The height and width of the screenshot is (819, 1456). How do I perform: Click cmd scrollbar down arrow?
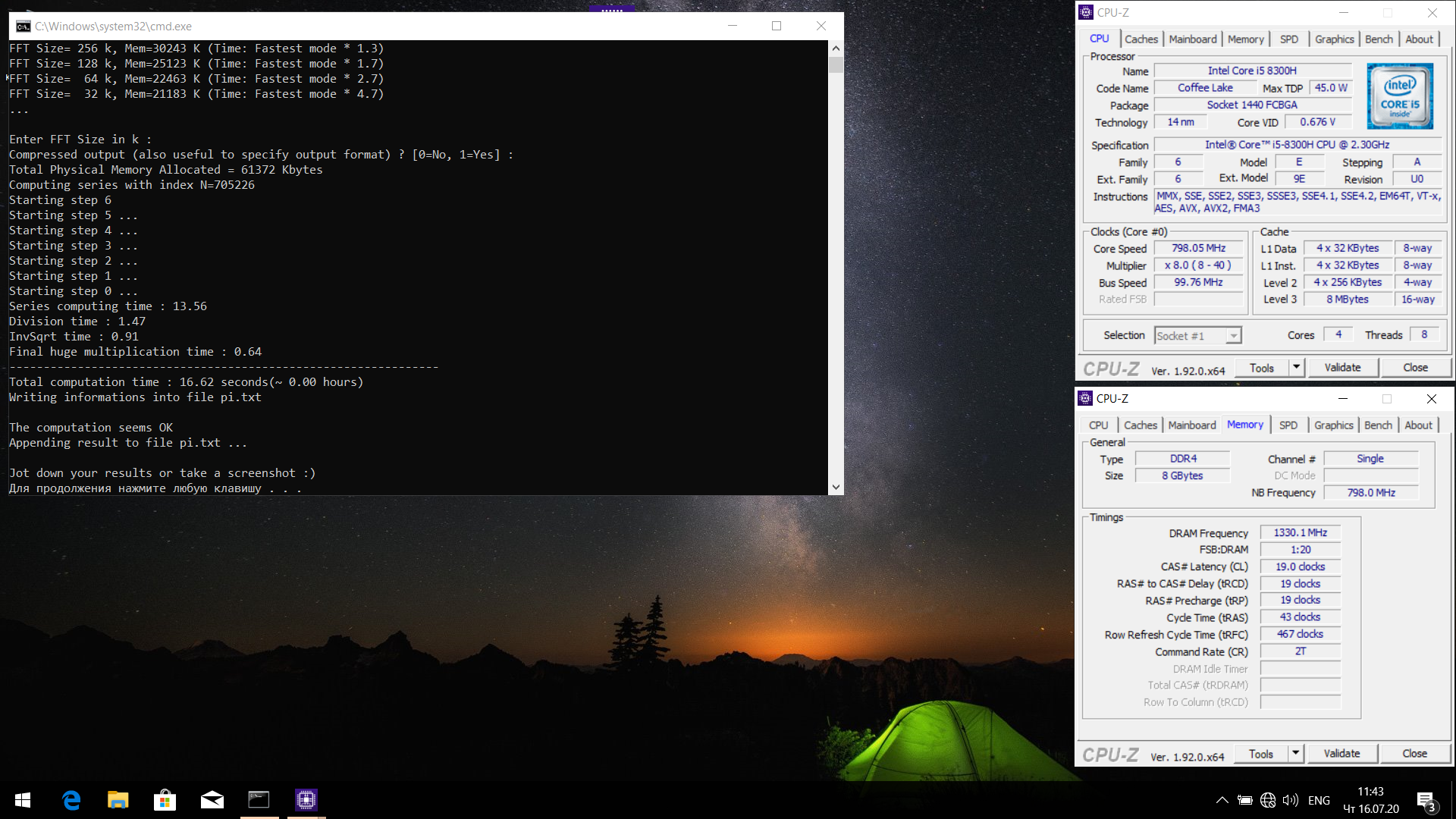click(836, 487)
